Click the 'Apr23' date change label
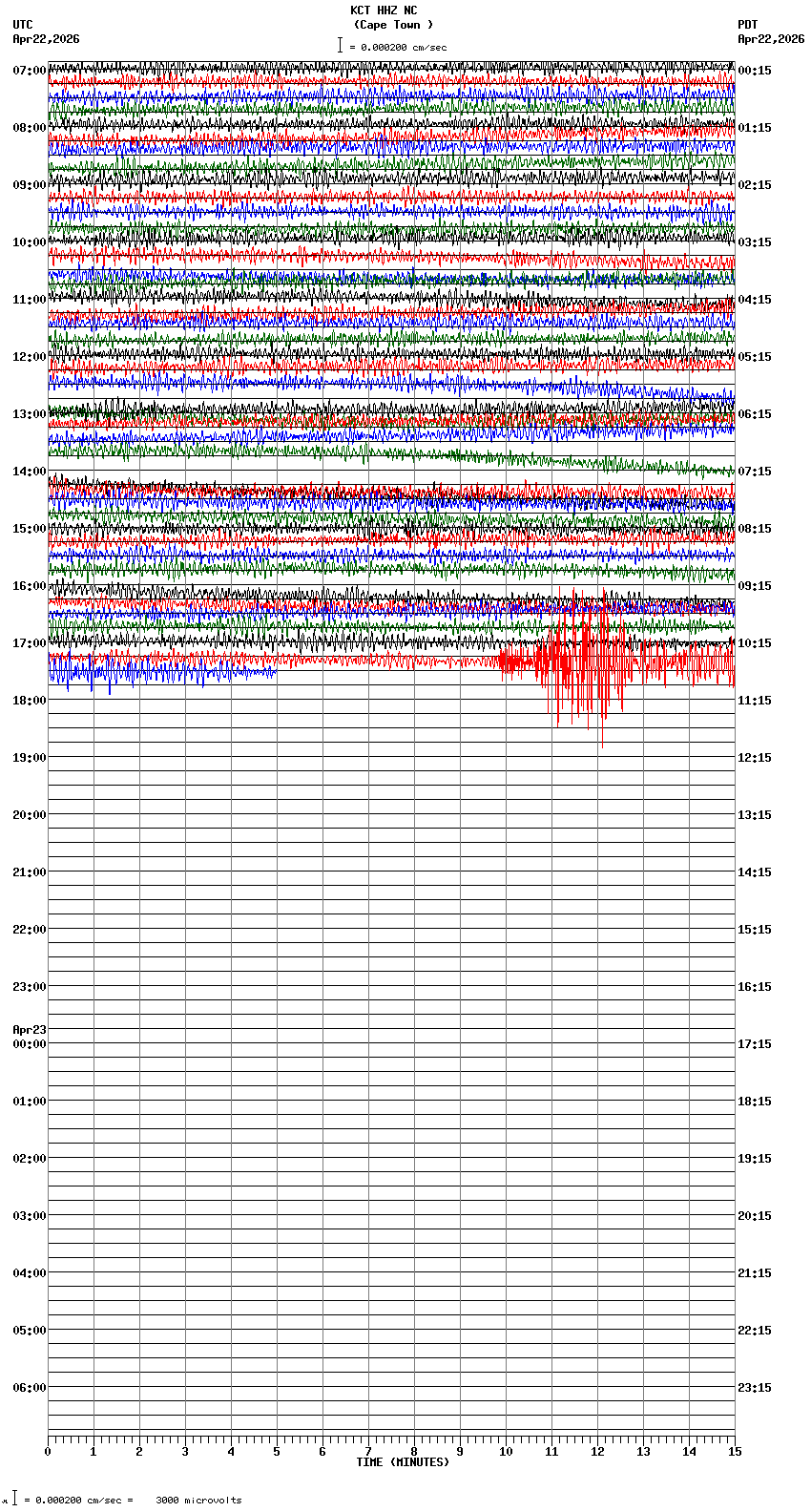The image size is (811, 1512). 30,1030
